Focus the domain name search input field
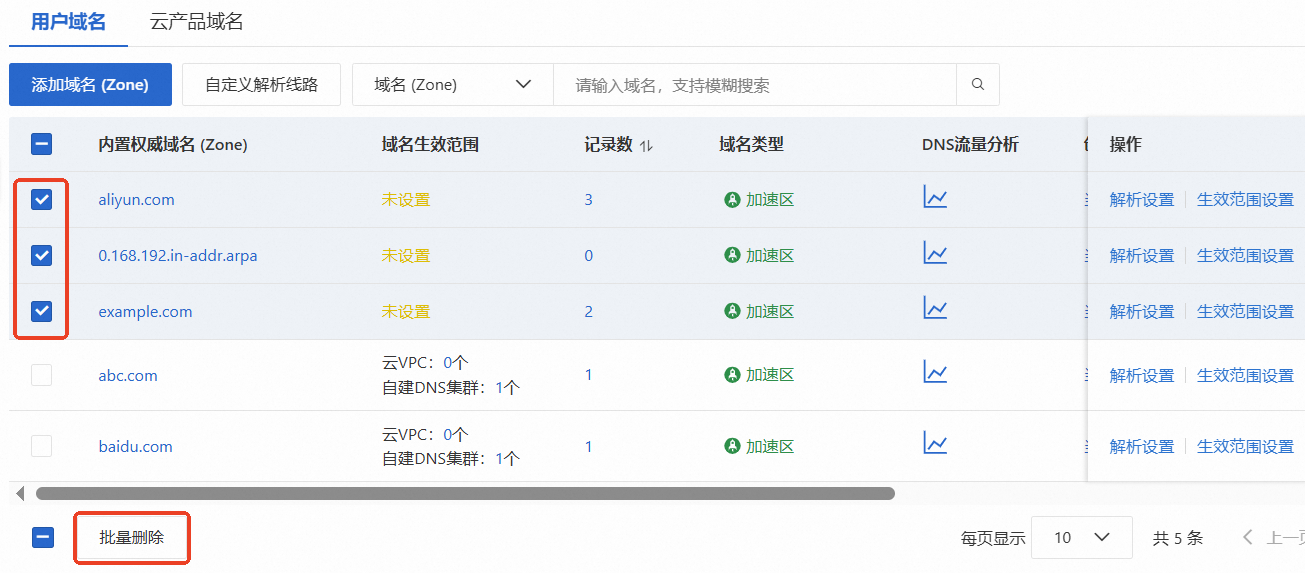This screenshot has width=1305, height=573. (754, 85)
